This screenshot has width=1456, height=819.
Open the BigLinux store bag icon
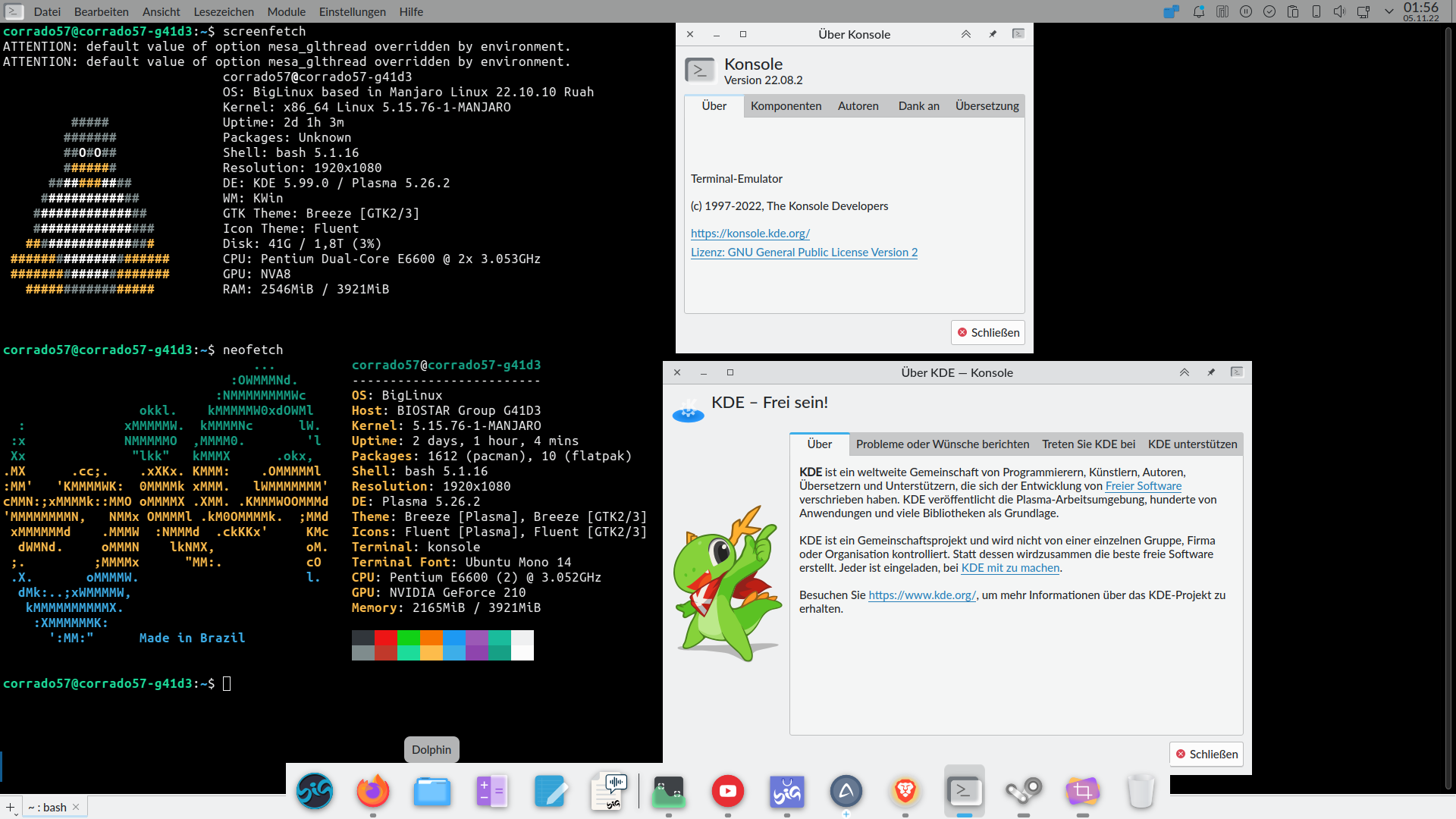point(786,791)
